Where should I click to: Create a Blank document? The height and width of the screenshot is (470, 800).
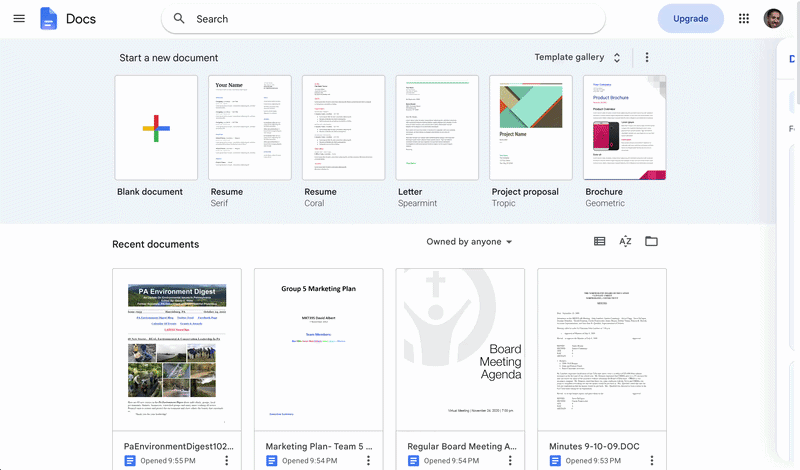[156, 128]
